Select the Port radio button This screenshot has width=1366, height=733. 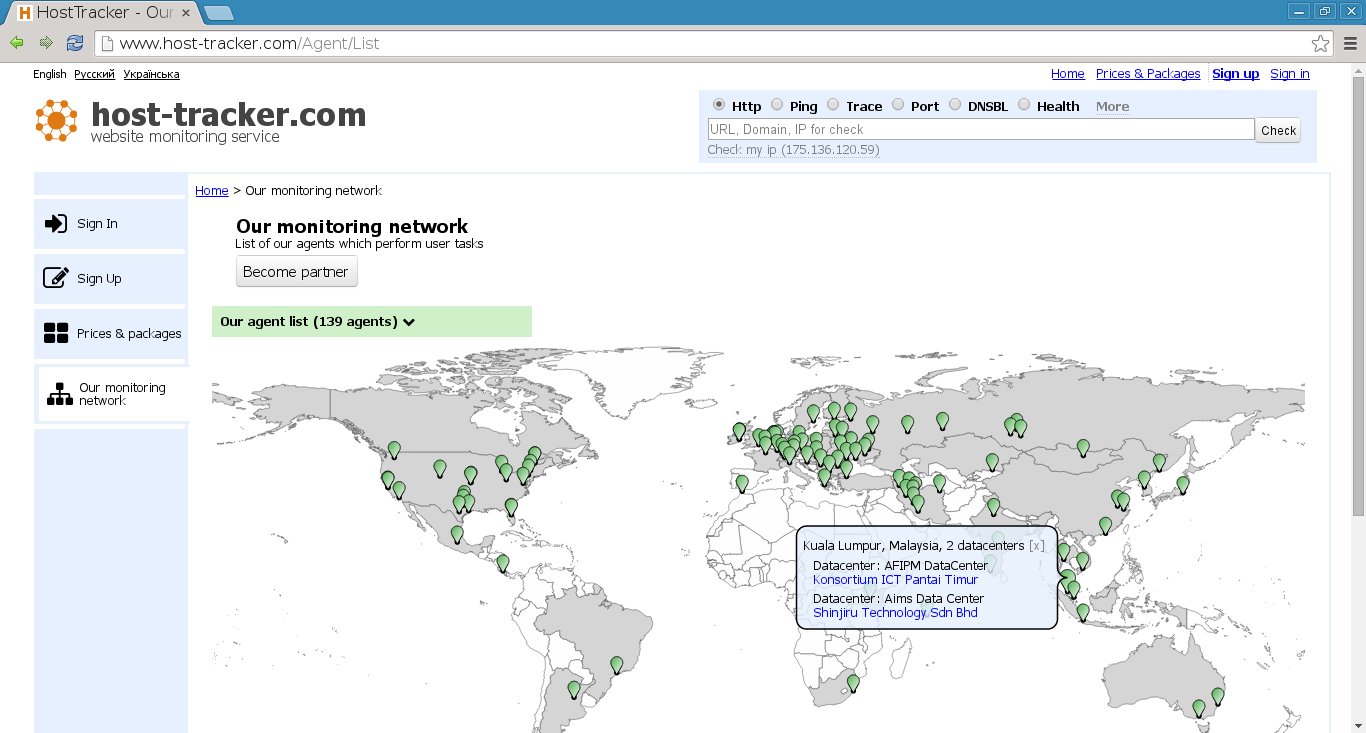coord(898,105)
